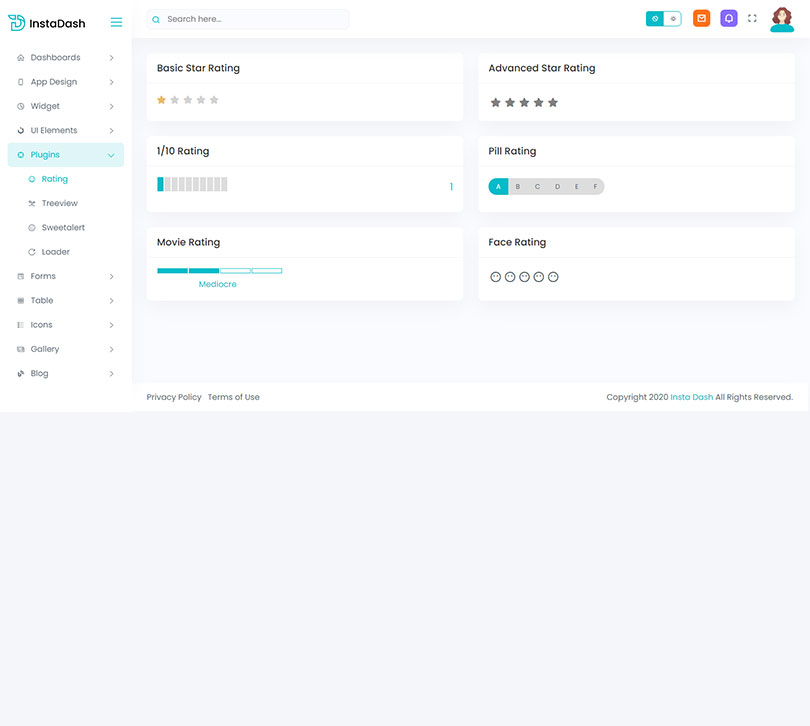Switch to light mode with the sun toggle
This screenshot has height=726, width=810.
click(673, 18)
